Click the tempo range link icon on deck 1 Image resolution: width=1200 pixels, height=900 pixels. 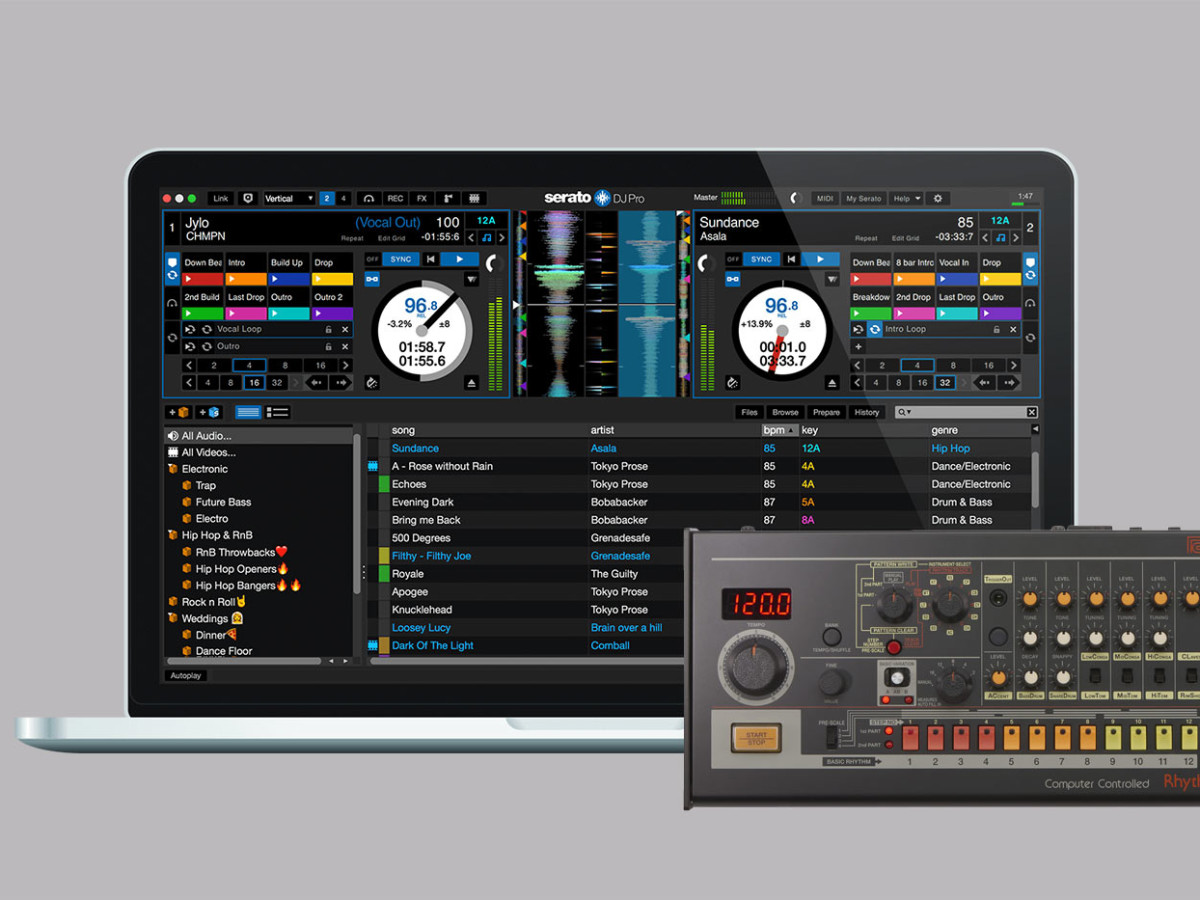tap(372, 279)
